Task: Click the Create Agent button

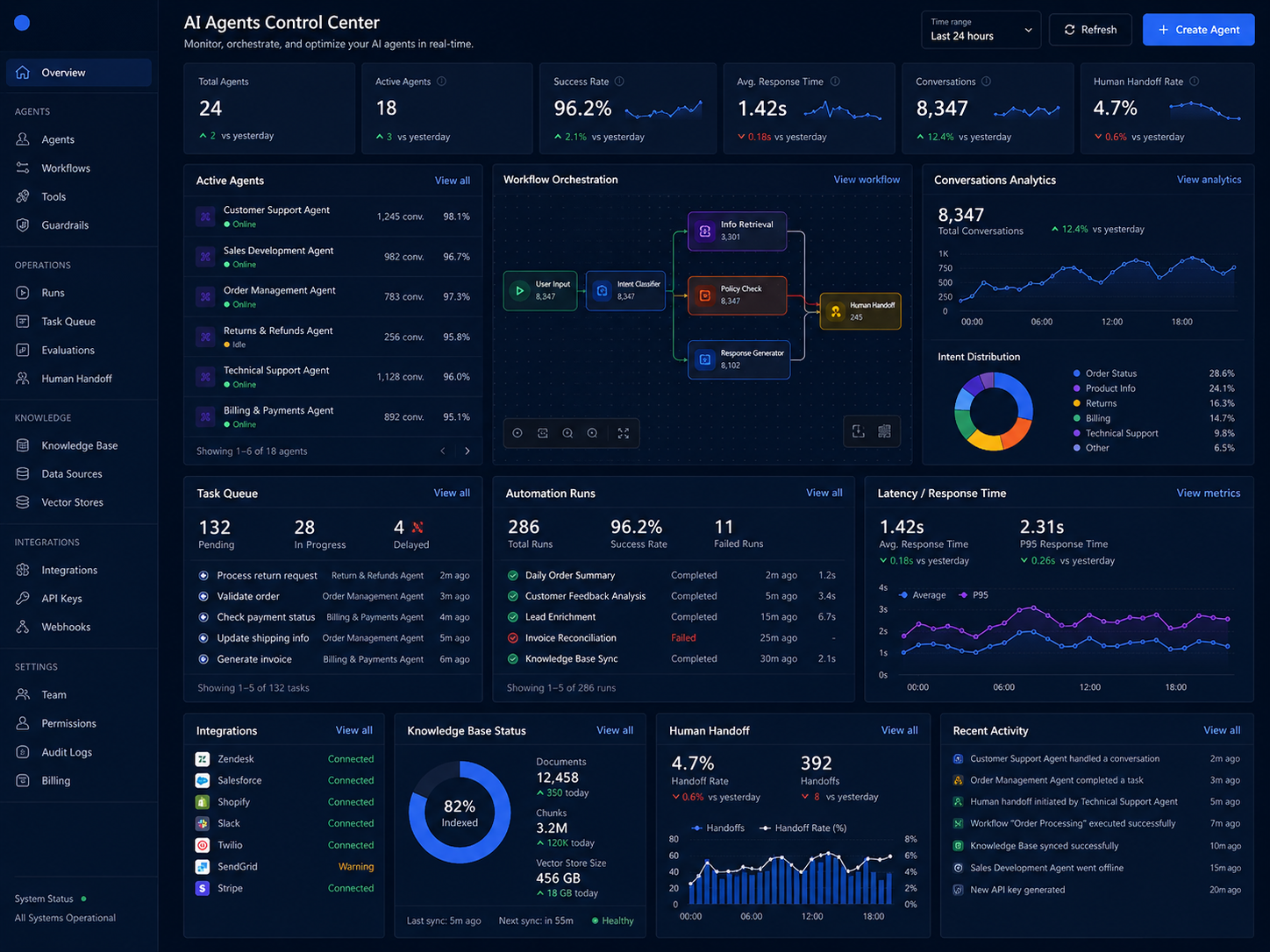Action: tap(1198, 30)
